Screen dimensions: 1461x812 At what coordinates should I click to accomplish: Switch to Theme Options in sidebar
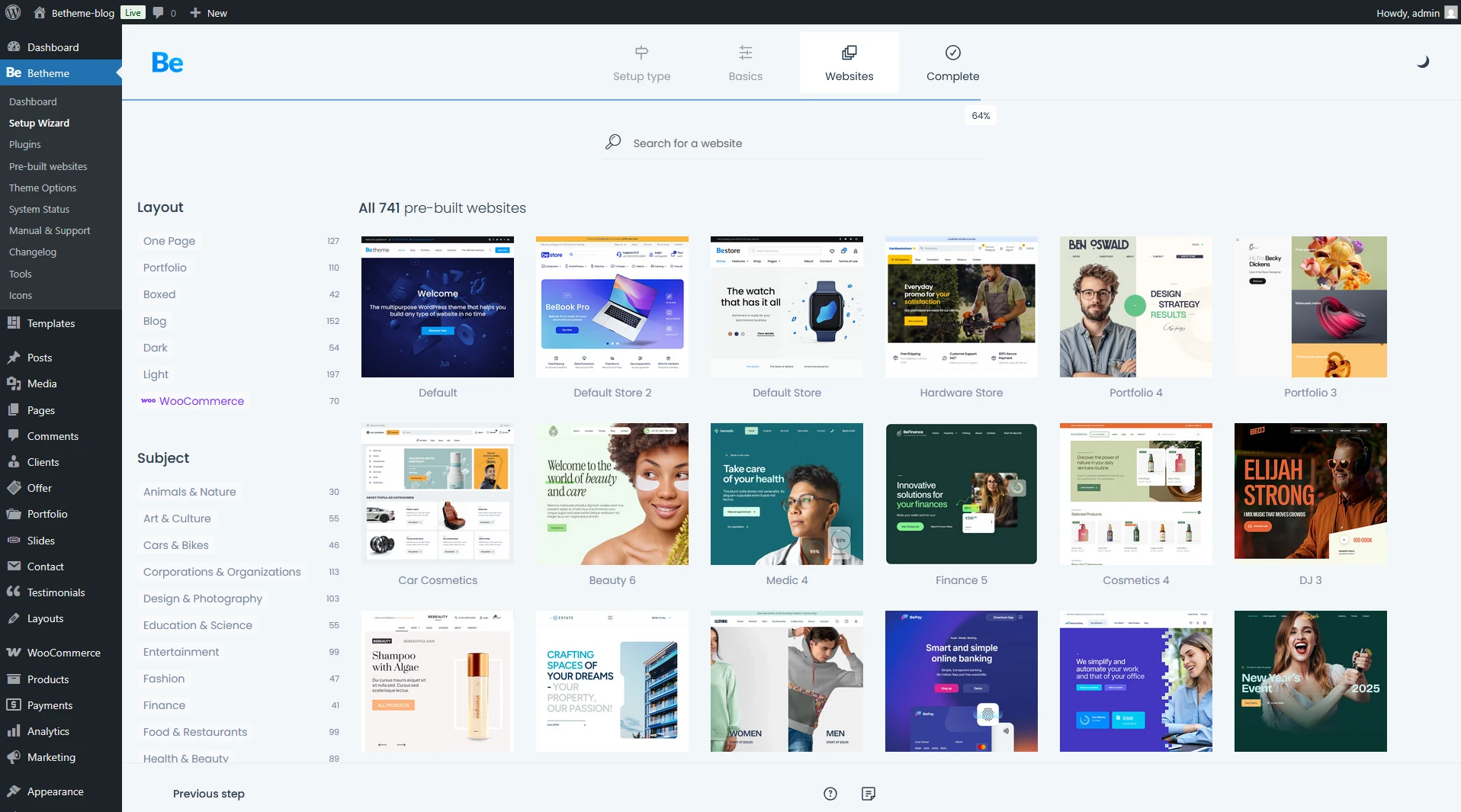click(x=43, y=188)
